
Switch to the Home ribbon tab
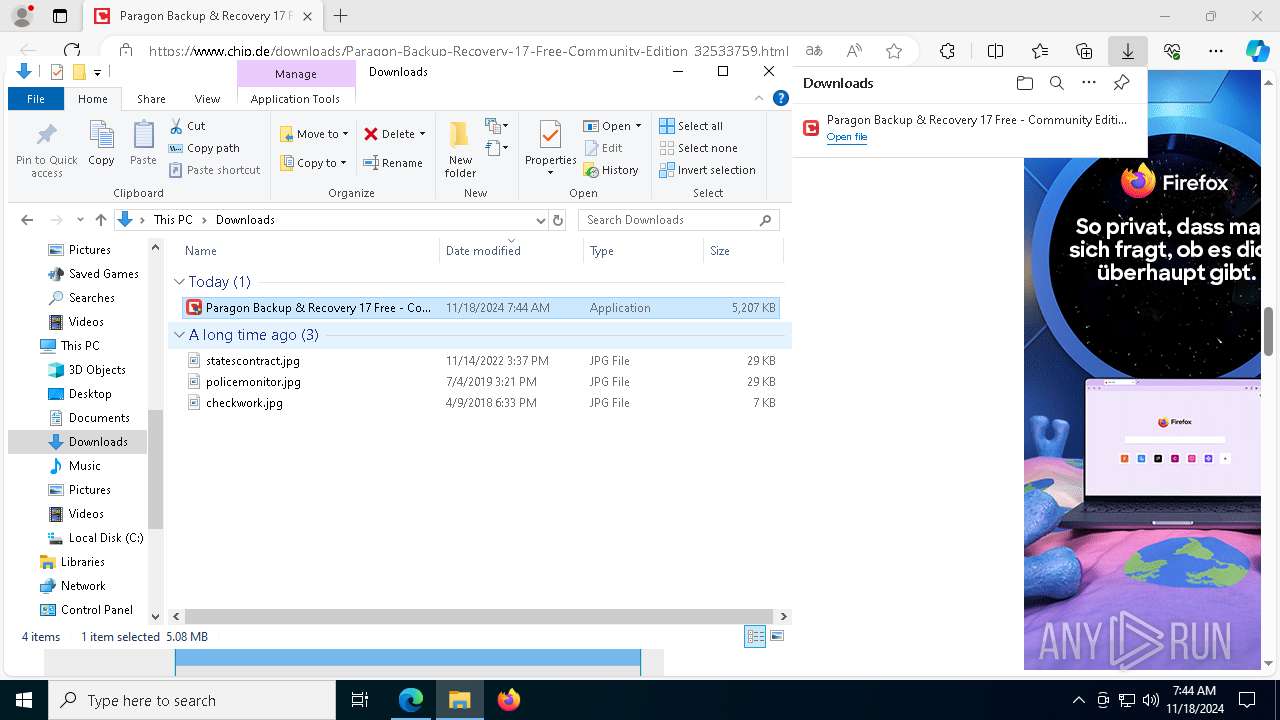pos(93,99)
